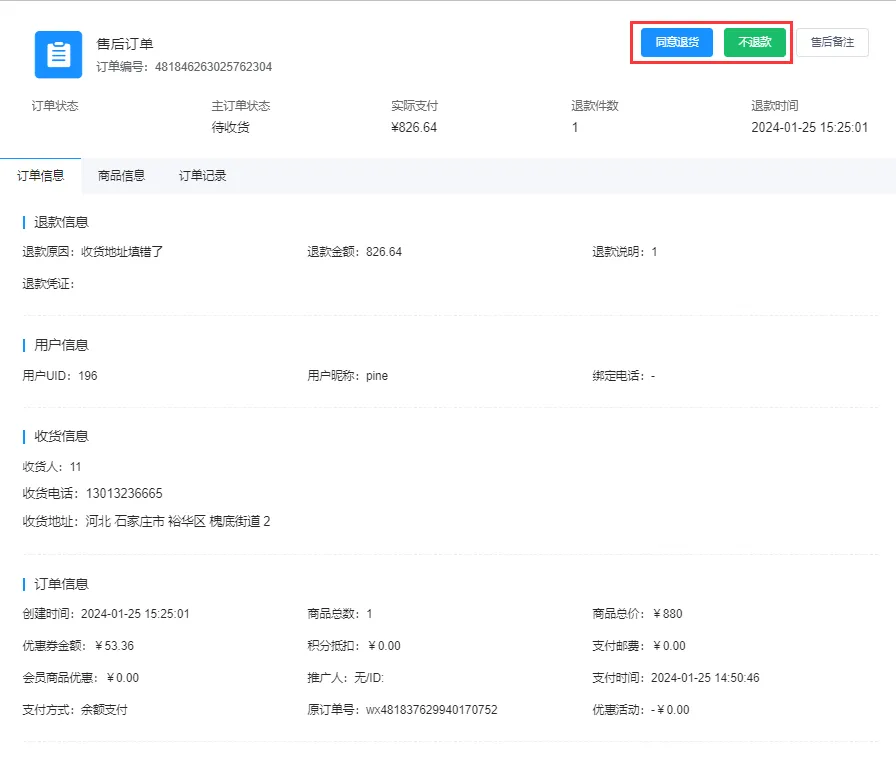Click the payment time 2024-01-25 14:50:46

[x=705, y=678]
